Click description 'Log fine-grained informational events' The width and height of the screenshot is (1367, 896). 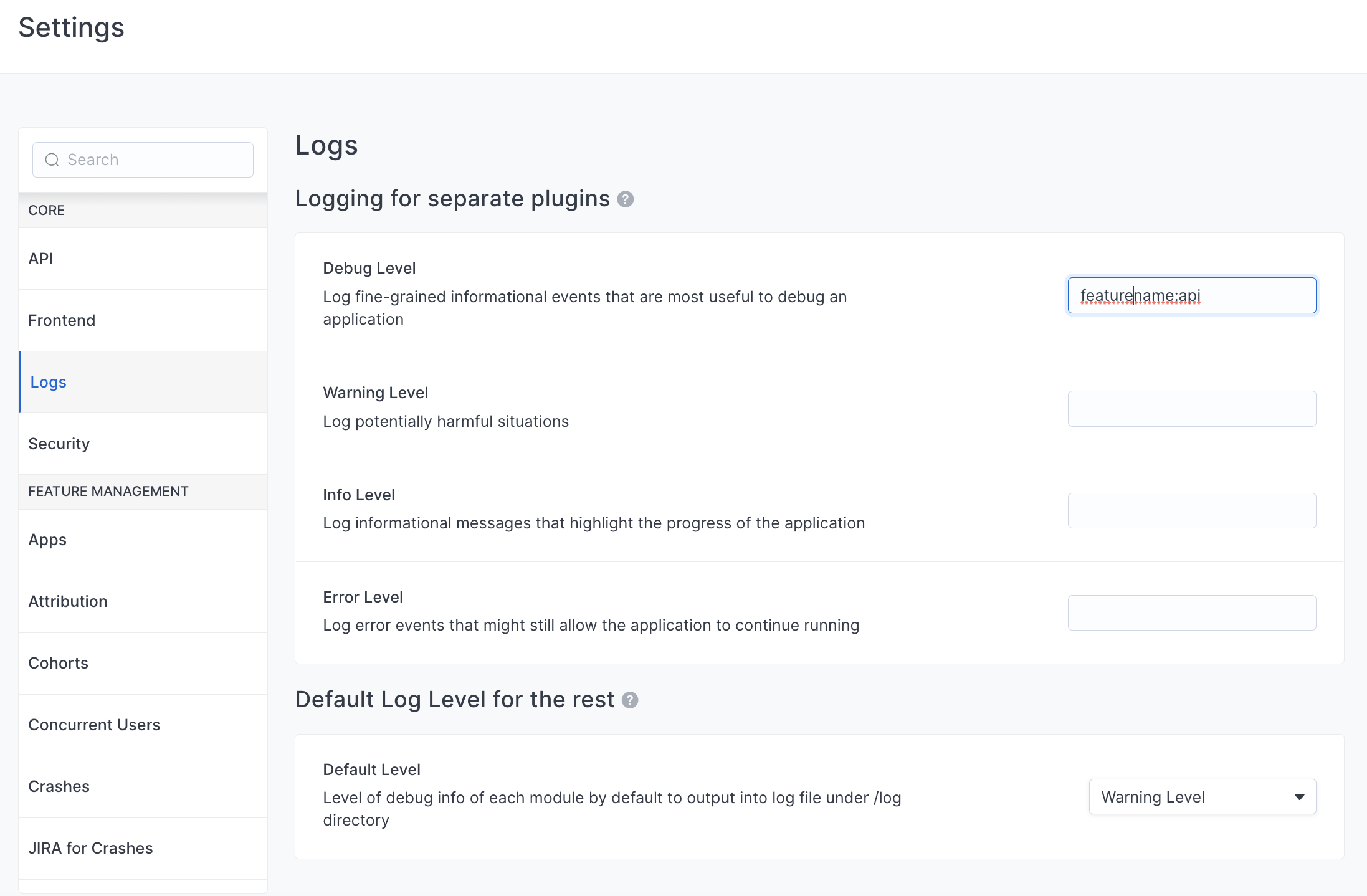(x=585, y=308)
